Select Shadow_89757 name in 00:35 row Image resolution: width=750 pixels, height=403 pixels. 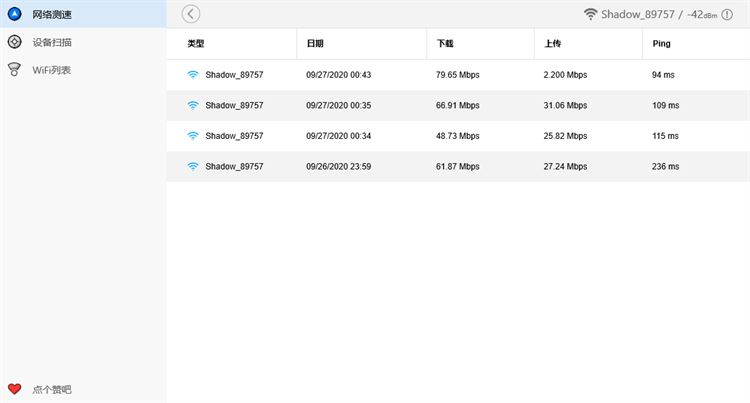coord(234,105)
